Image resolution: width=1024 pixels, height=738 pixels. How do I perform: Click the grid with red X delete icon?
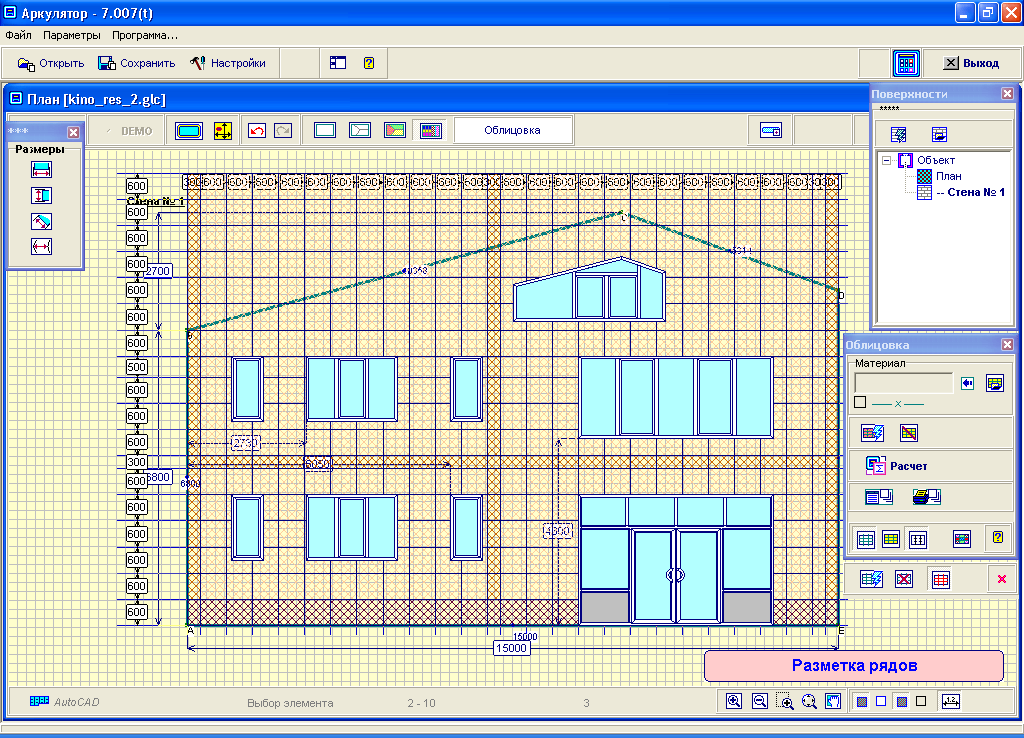904,579
